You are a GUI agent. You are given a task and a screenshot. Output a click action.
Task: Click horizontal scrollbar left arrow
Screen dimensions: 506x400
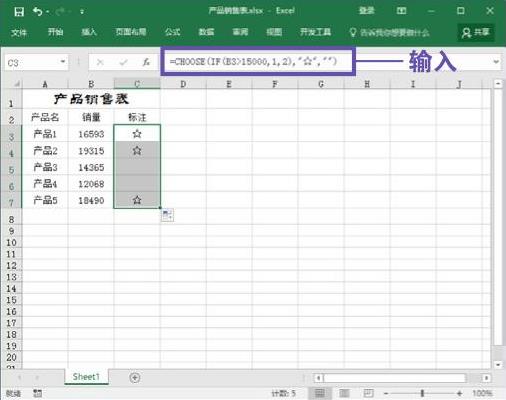[318, 378]
